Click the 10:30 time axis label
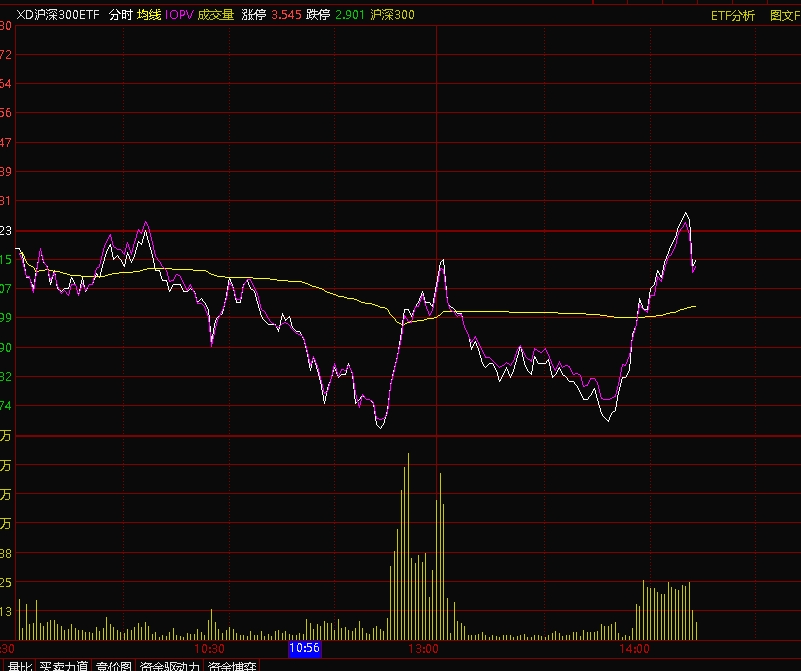 (x=209, y=649)
